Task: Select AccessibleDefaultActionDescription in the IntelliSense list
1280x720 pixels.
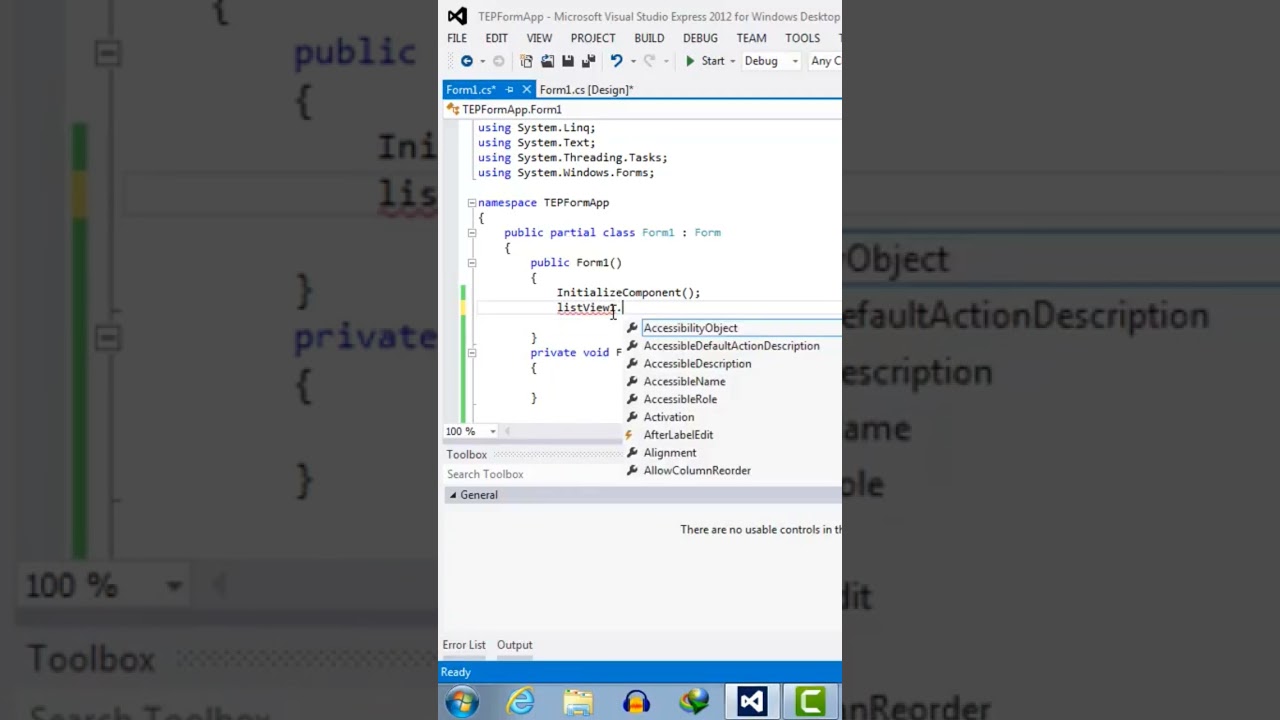Action: [x=731, y=346]
